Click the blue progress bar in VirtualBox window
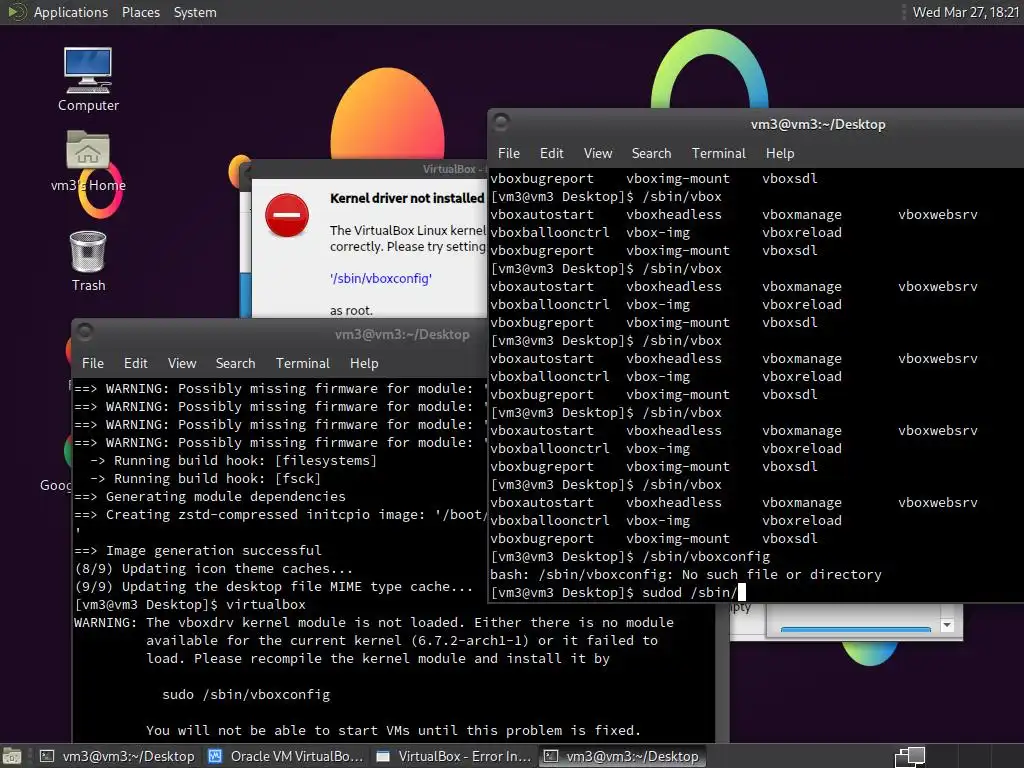This screenshot has height=768, width=1024. 856,630
